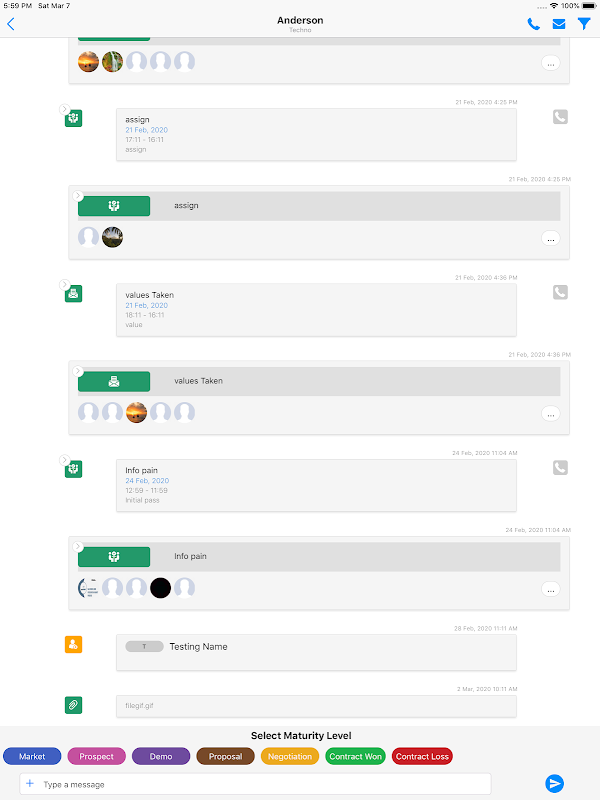The width and height of the screenshot is (600, 800).
Task: Tap the phone call icon in header
Action: click(x=534, y=24)
